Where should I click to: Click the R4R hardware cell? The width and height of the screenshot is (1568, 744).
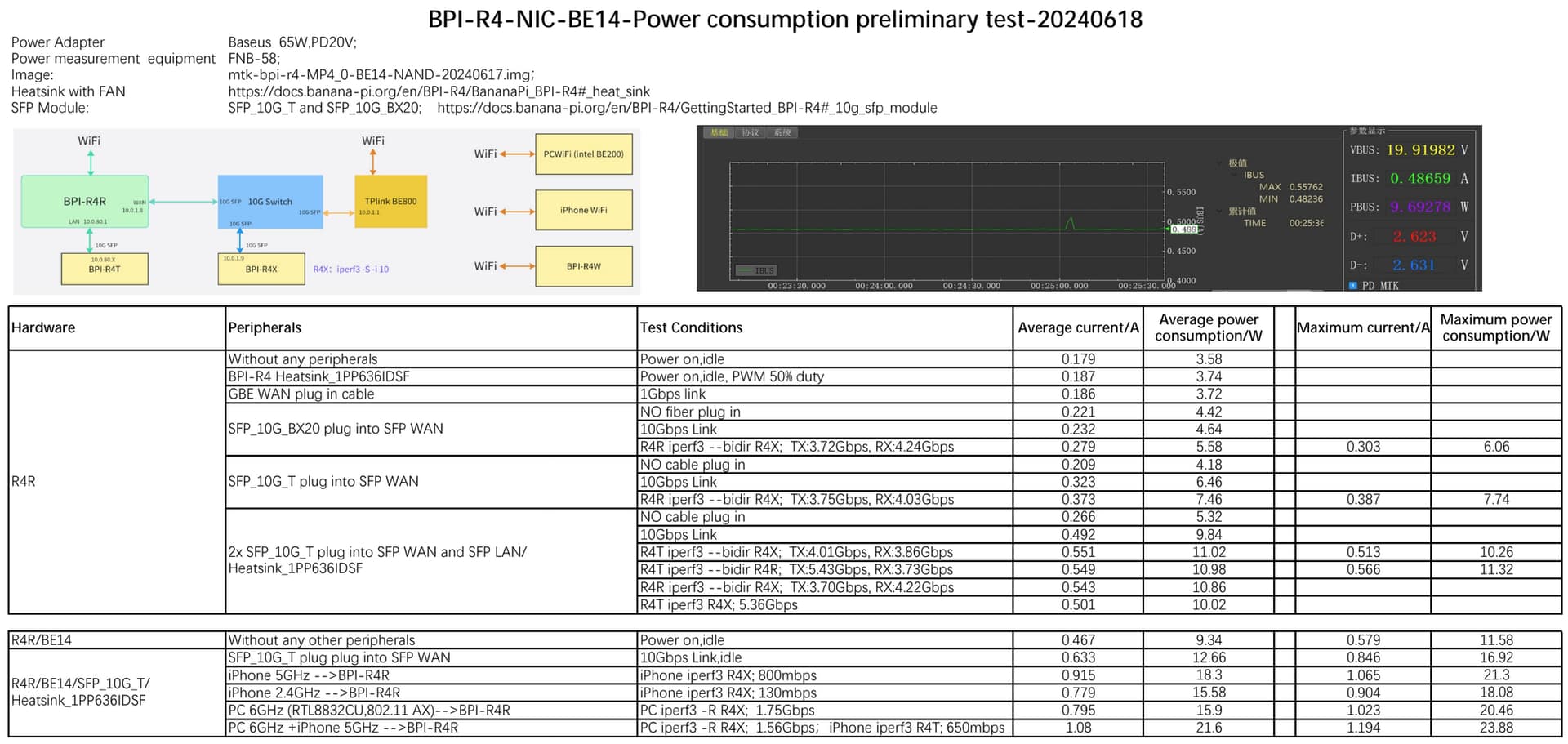(117, 482)
